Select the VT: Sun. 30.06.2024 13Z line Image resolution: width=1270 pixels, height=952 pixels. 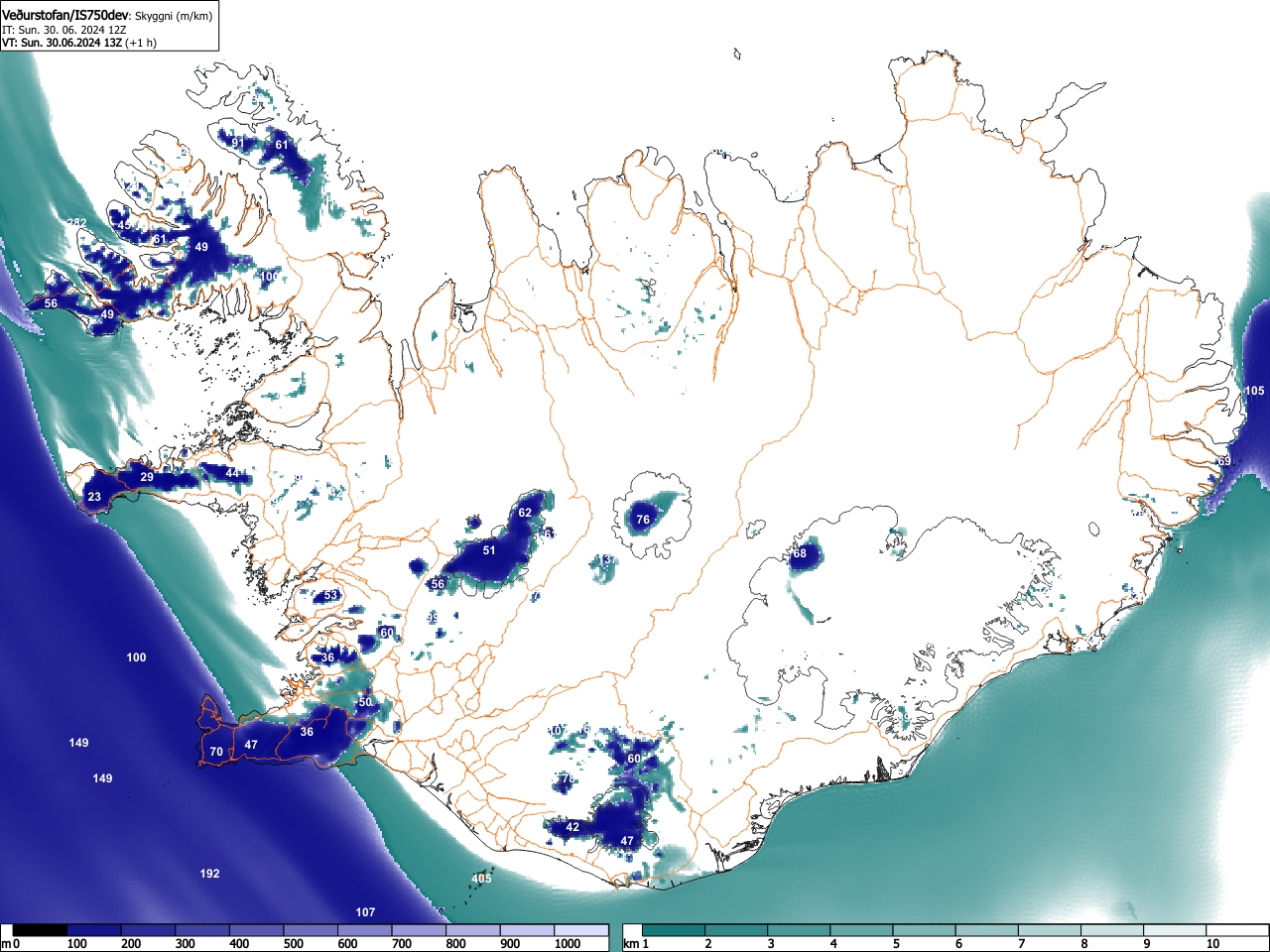pos(79,43)
